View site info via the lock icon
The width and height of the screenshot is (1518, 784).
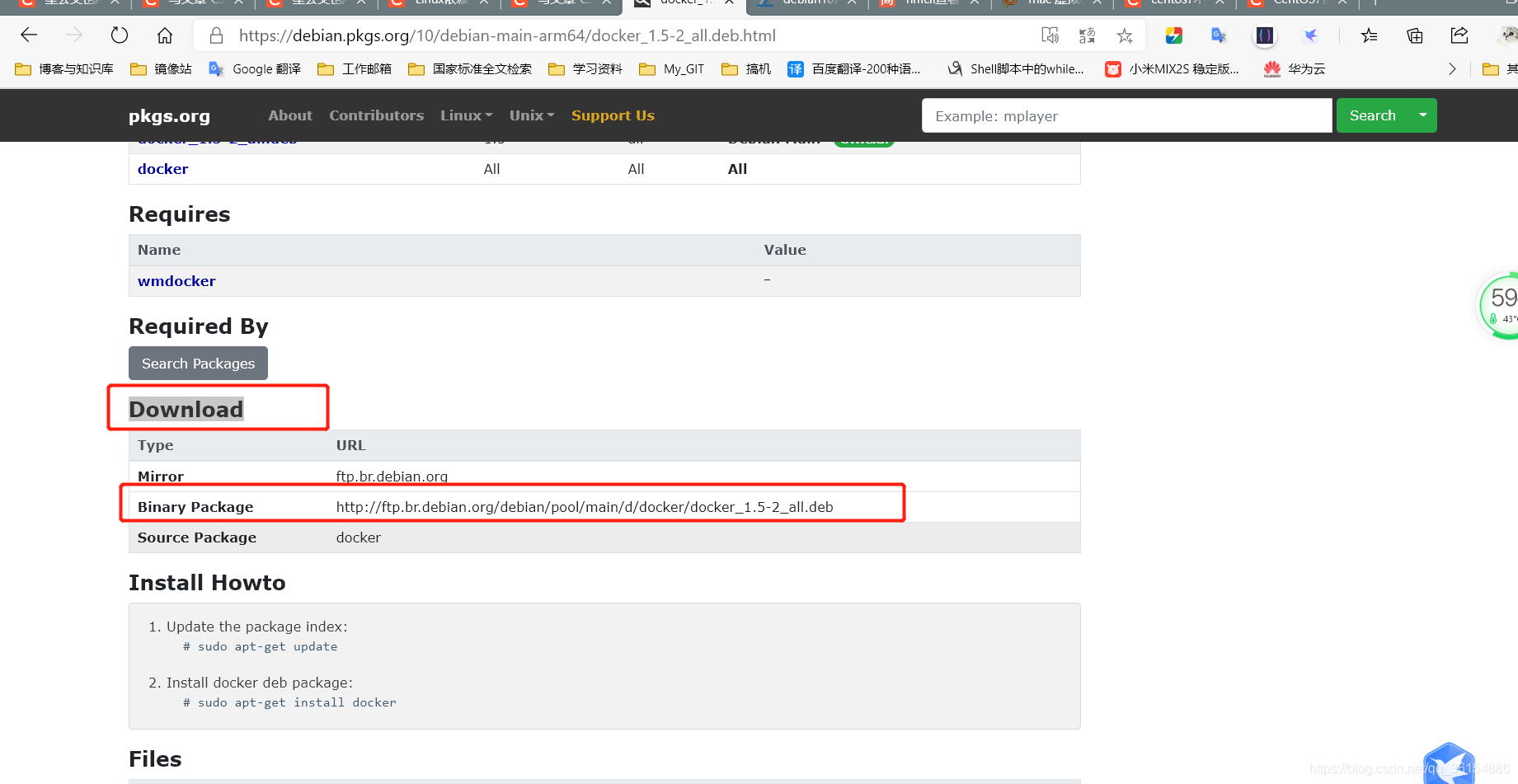216,35
